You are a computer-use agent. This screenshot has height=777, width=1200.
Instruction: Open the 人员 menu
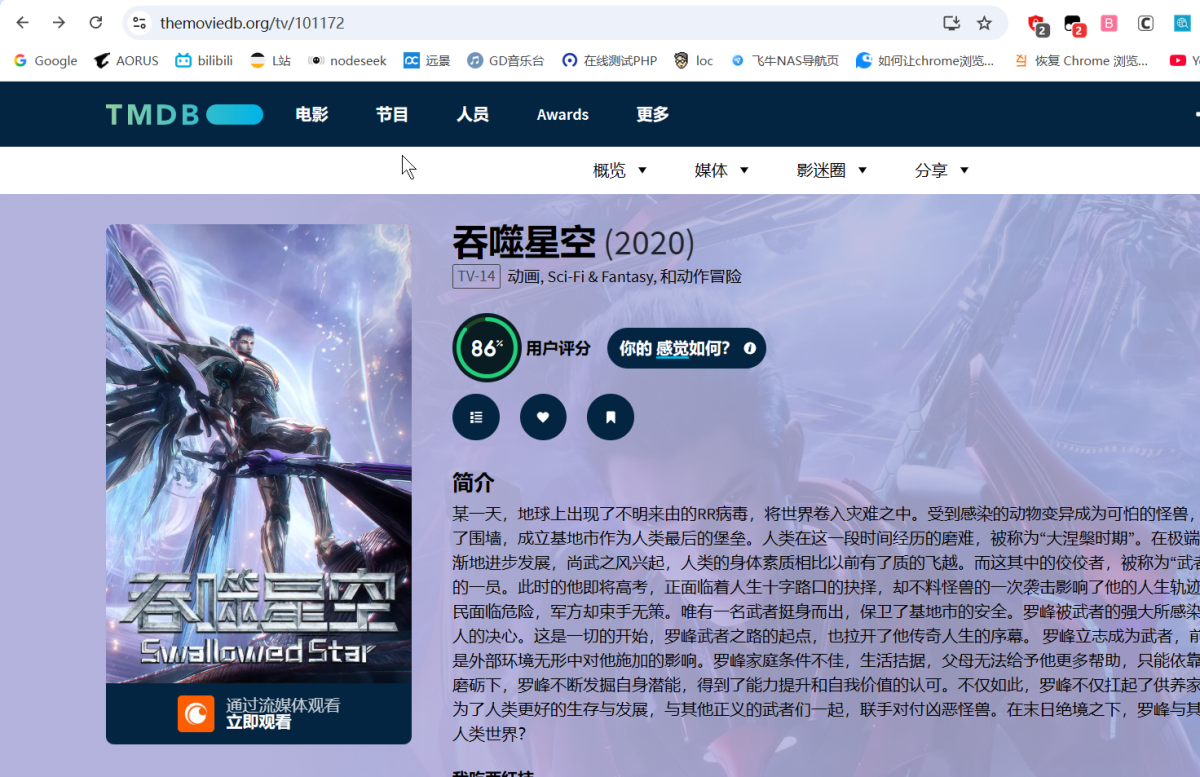[472, 114]
